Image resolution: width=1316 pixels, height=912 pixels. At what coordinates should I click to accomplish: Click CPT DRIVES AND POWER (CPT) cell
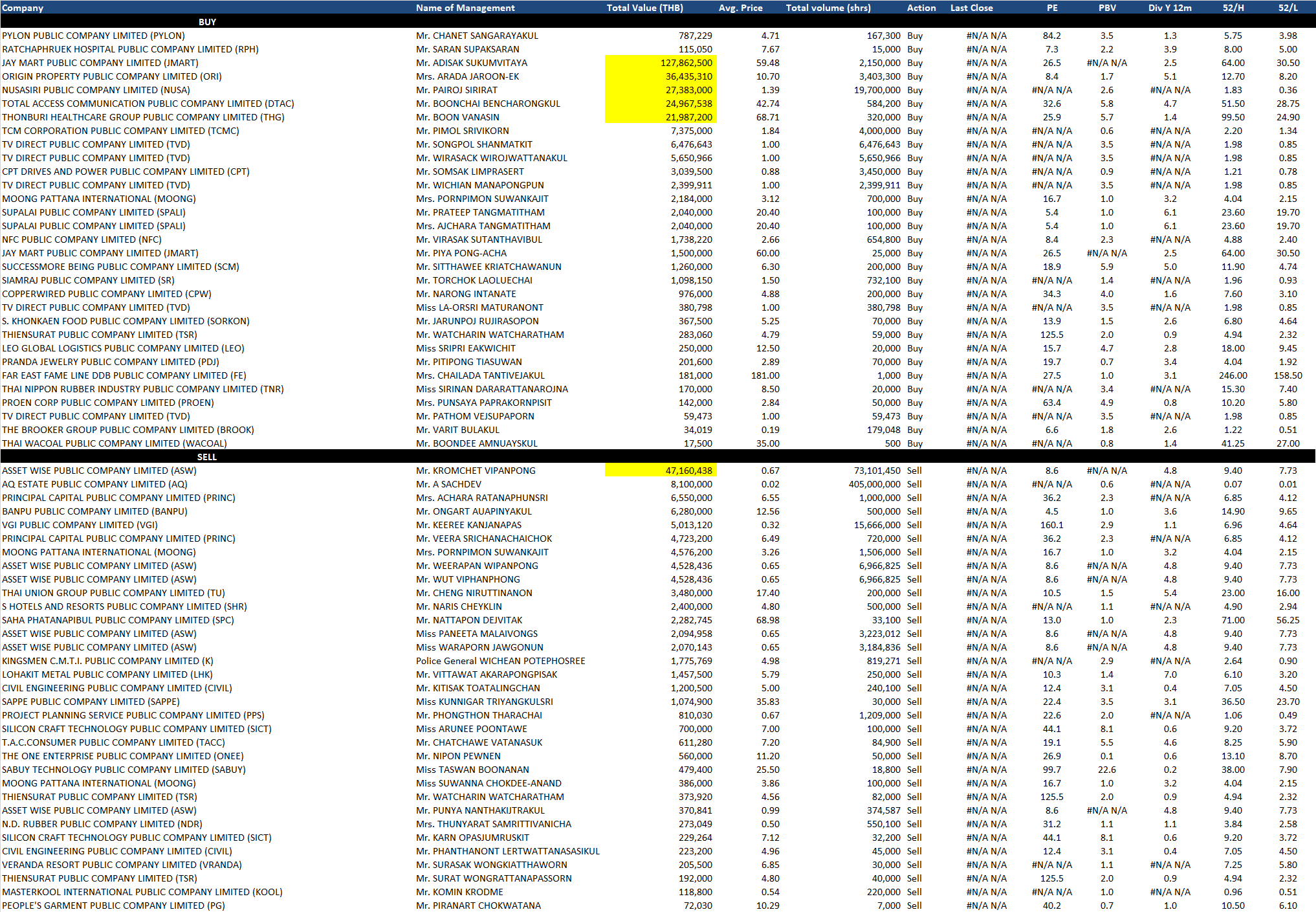click(x=126, y=172)
